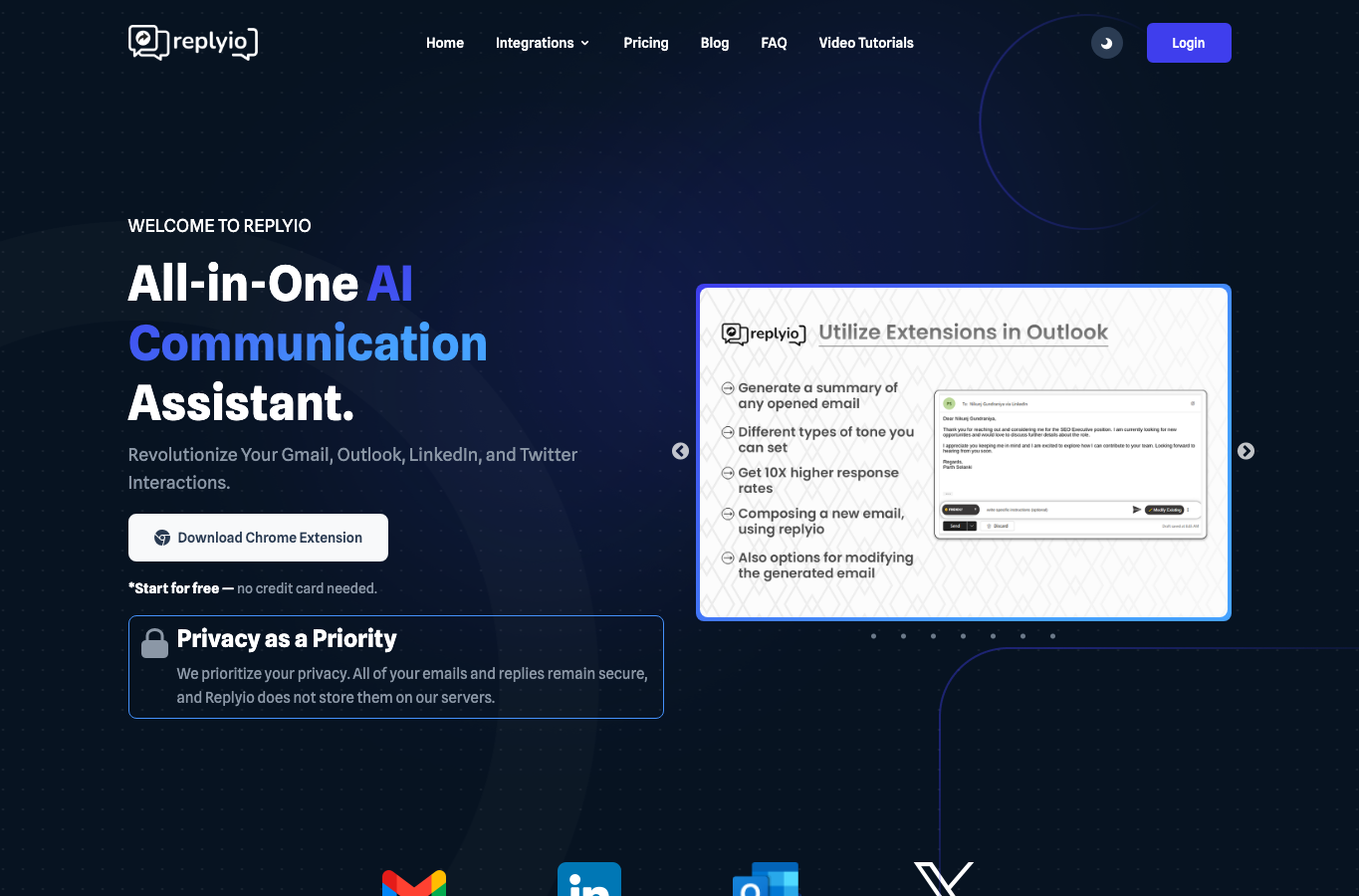The image size is (1359, 896).
Task: Select the third carousel dot
Action: coord(933,636)
